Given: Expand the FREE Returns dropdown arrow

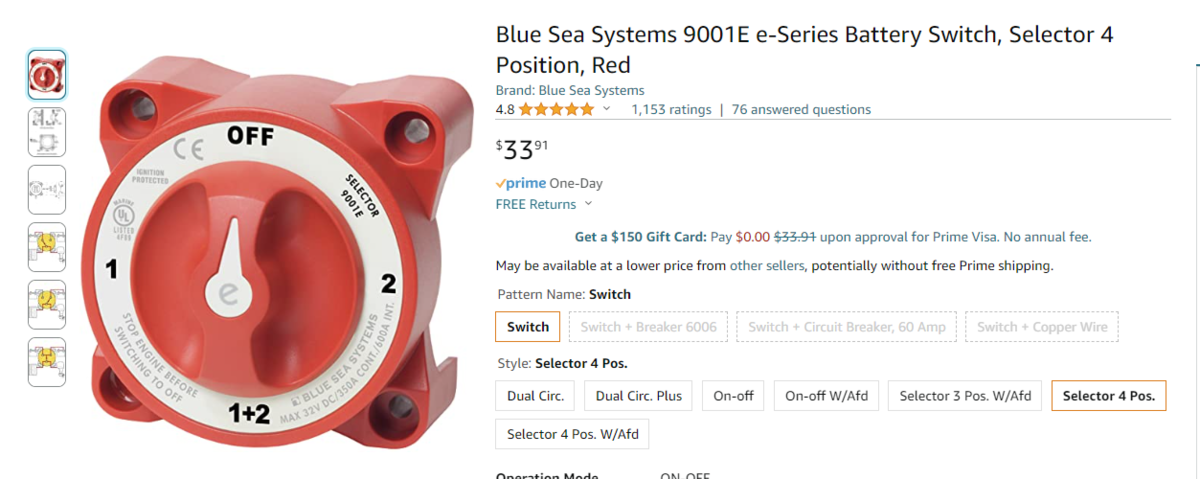Looking at the screenshot, I should (588, 204).
